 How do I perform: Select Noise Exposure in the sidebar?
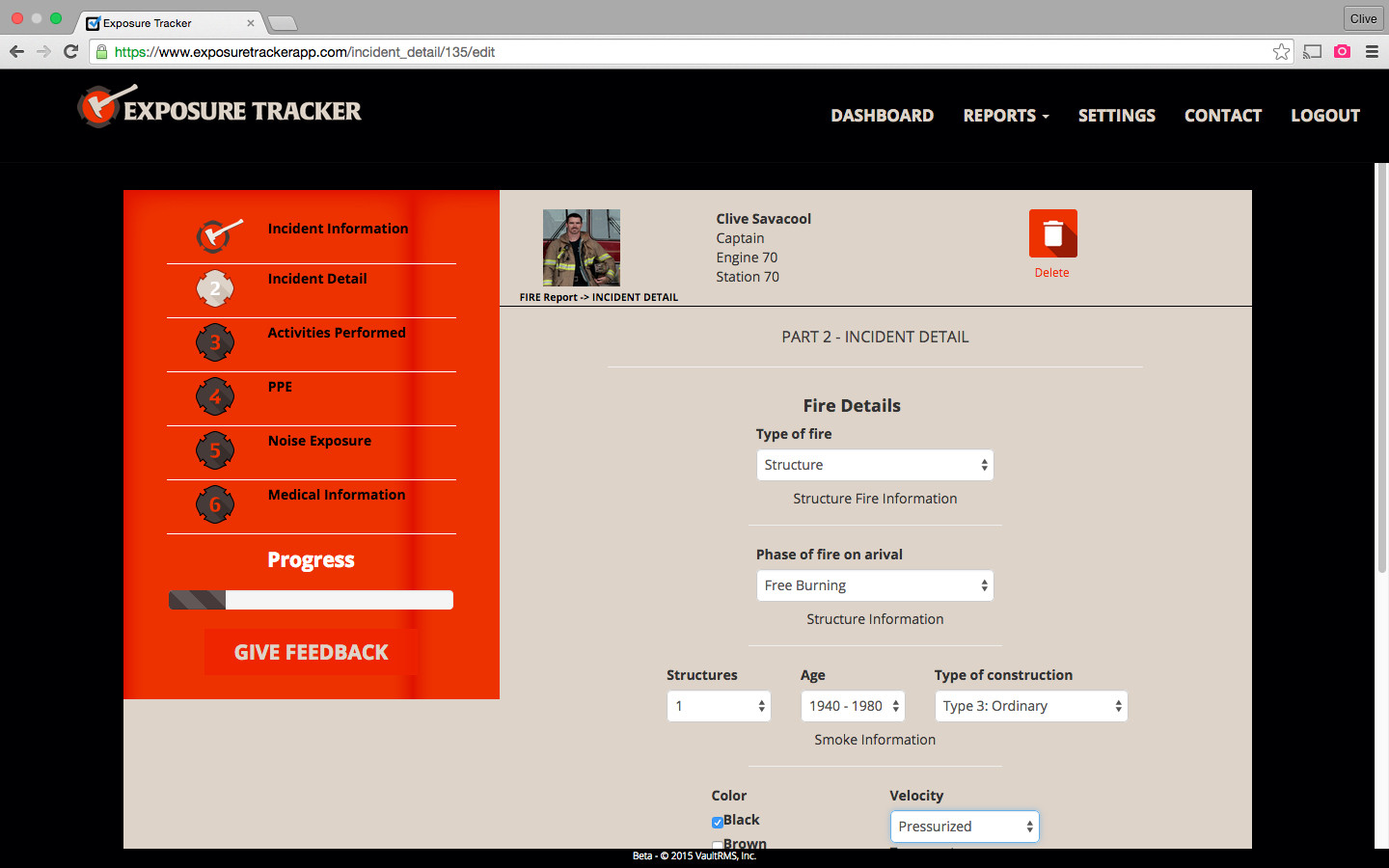[319, 441]
